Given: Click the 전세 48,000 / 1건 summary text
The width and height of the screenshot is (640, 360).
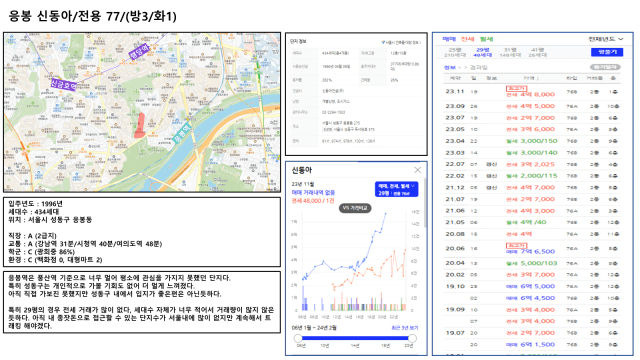Looking at the screenshot, I should click(313, 201).
